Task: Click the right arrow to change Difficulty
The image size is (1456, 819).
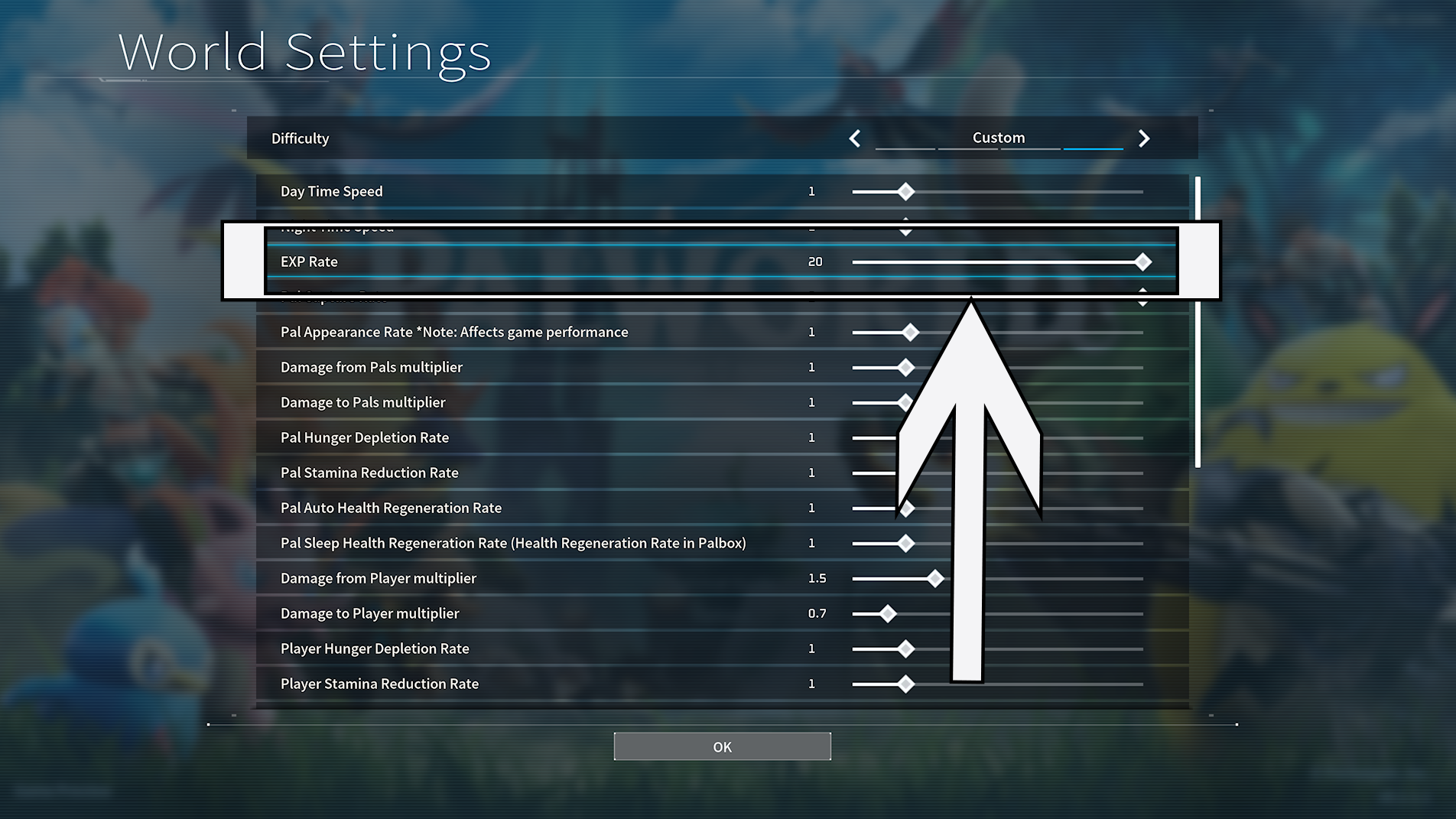Action: [x=1144, y=138]
